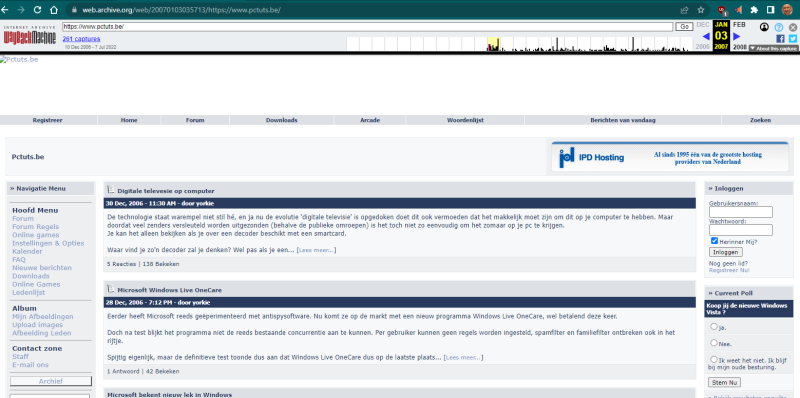
Task: Select poll answer Ja
Action: [714, 326]
